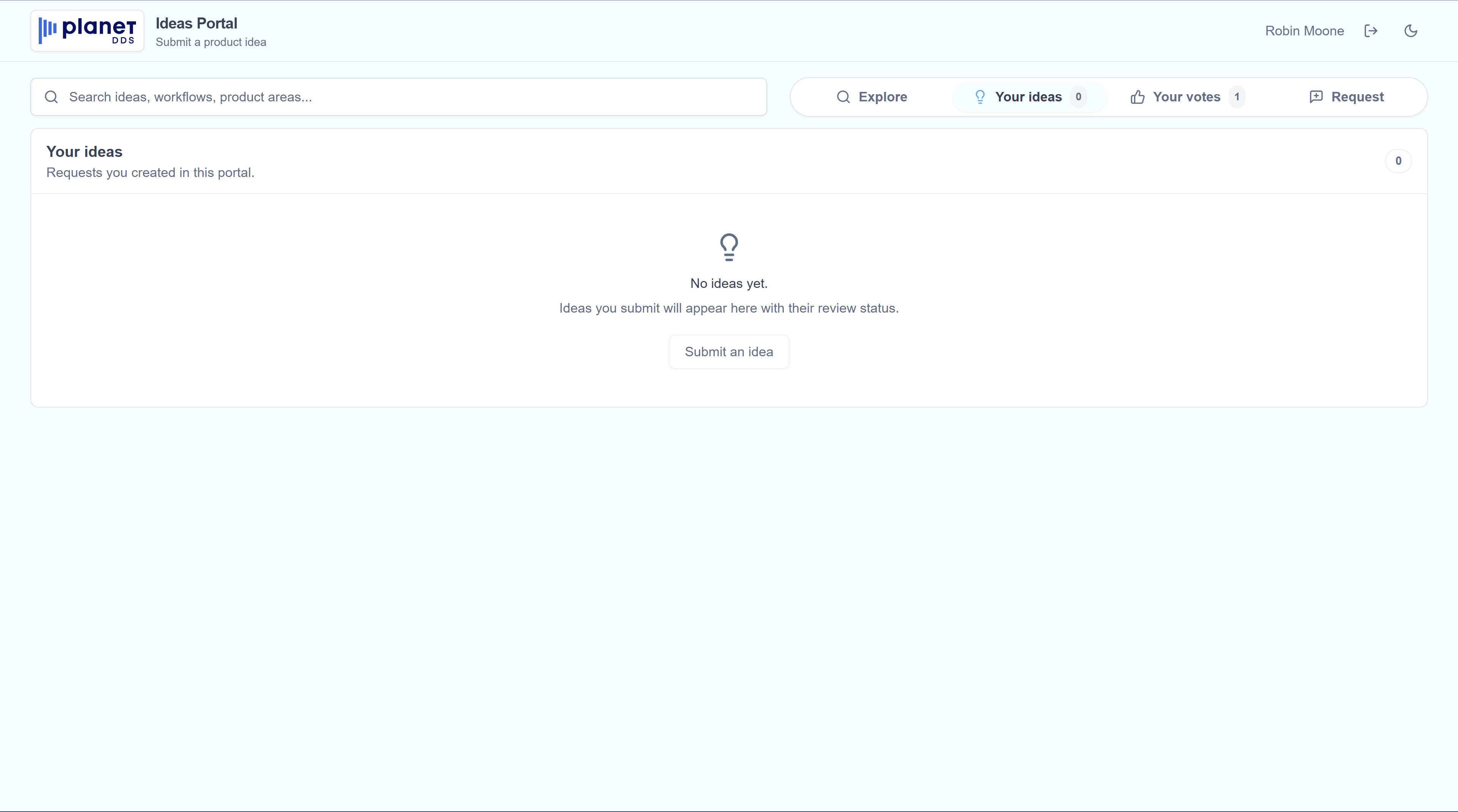Click the Submit an idea button

729,352
